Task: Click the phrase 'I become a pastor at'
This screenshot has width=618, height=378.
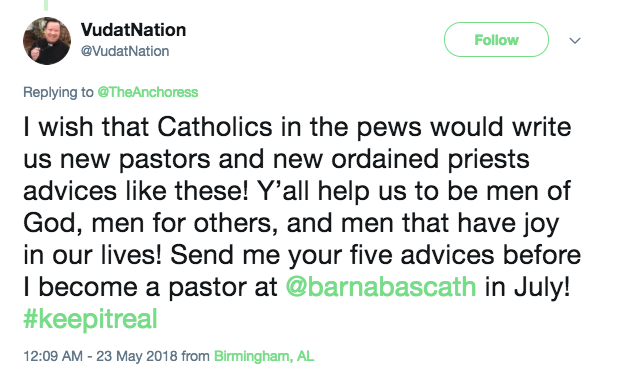Action: pos(150,287)
